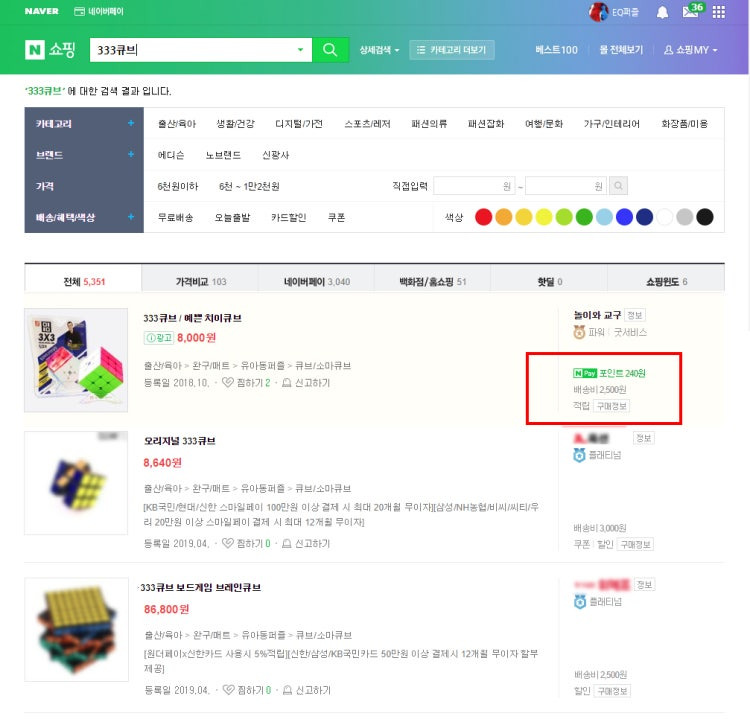Open the apps grid icon

click(718, 12)
